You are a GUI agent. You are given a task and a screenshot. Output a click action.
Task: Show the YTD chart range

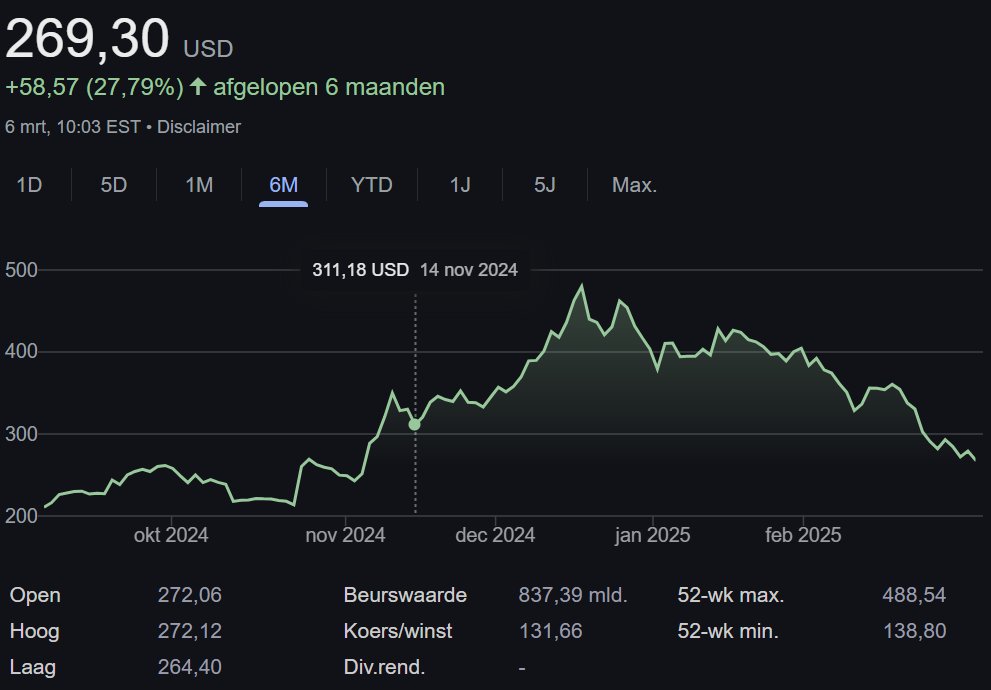click(x=372, y=185)
